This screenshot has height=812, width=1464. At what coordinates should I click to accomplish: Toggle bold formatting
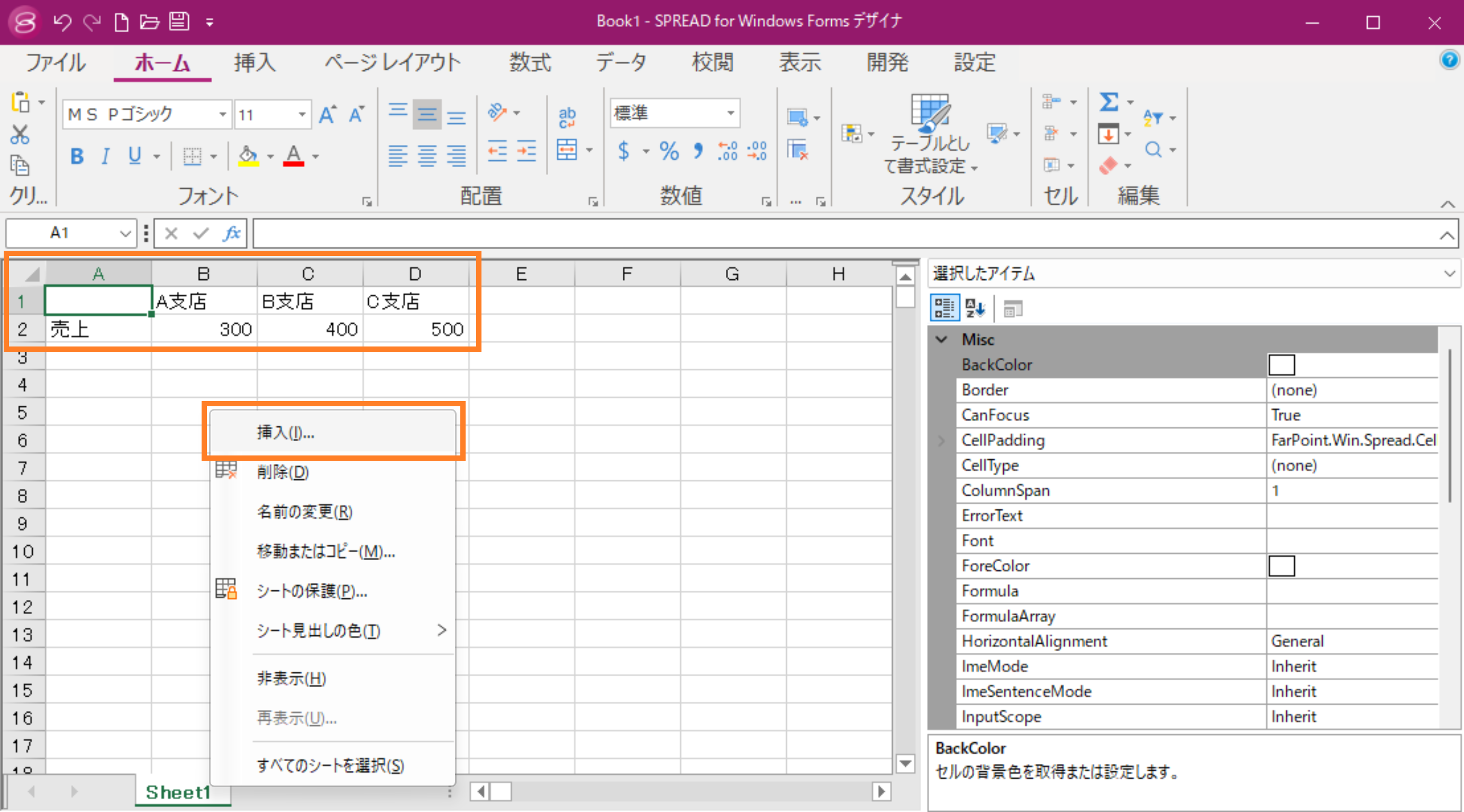coord(77,156)
